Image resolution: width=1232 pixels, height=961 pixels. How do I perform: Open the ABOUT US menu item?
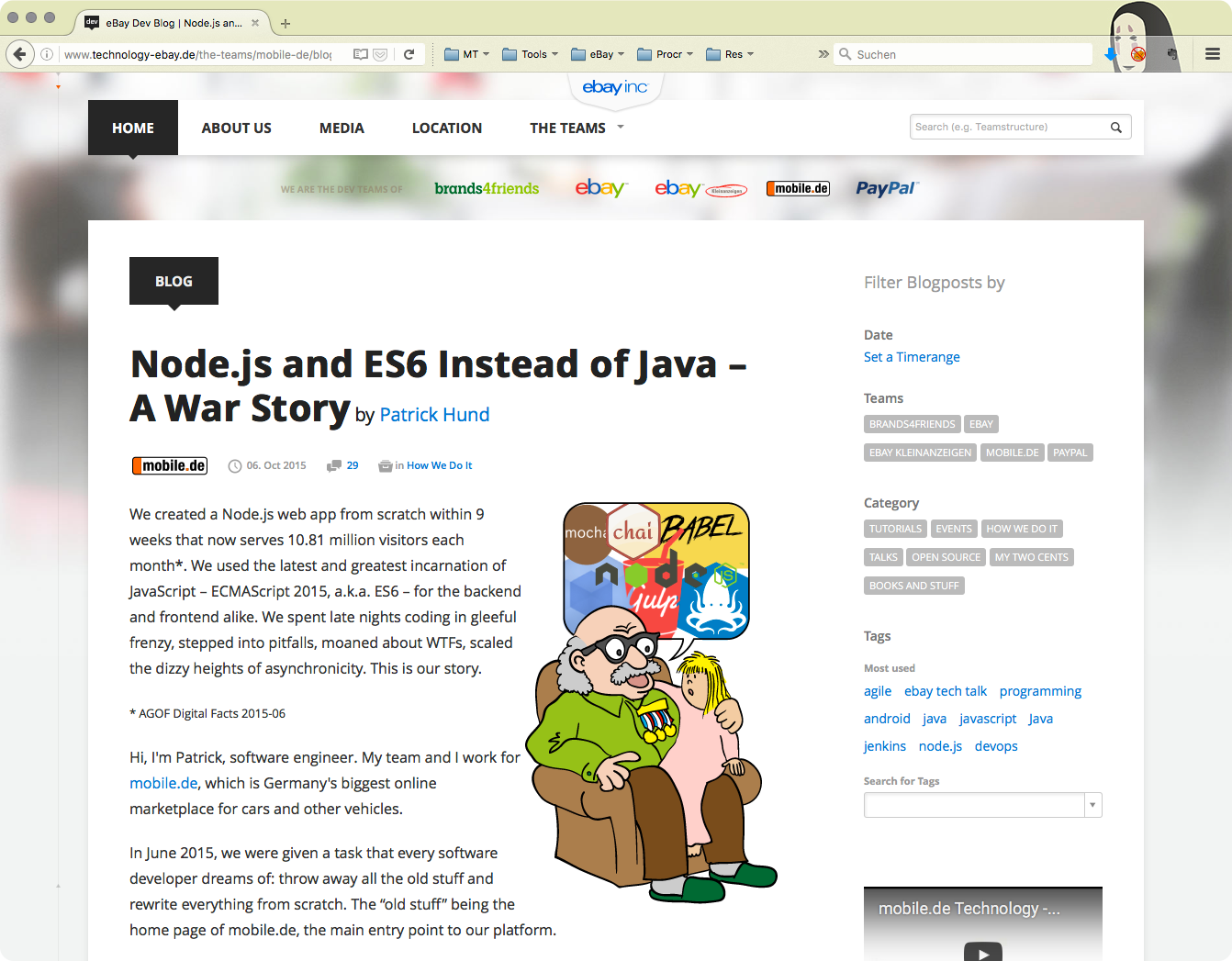point(236,129)
